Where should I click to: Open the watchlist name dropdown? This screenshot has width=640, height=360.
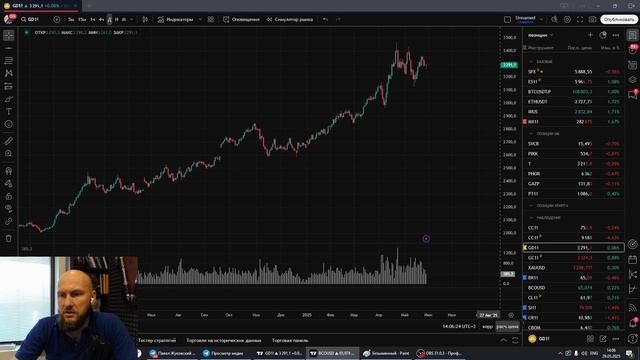[x=540, y=35]
